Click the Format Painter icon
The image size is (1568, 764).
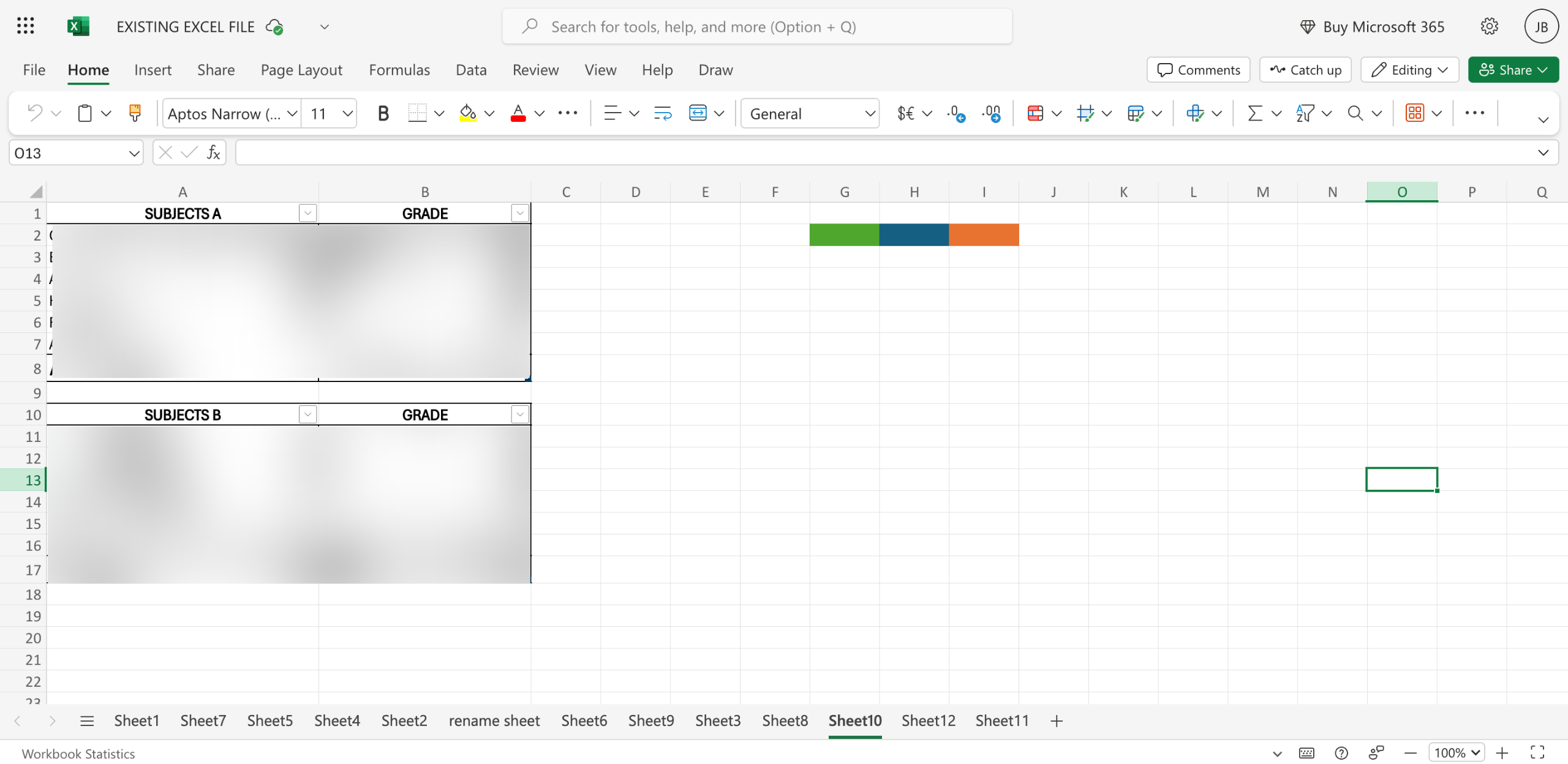(135, 113)
